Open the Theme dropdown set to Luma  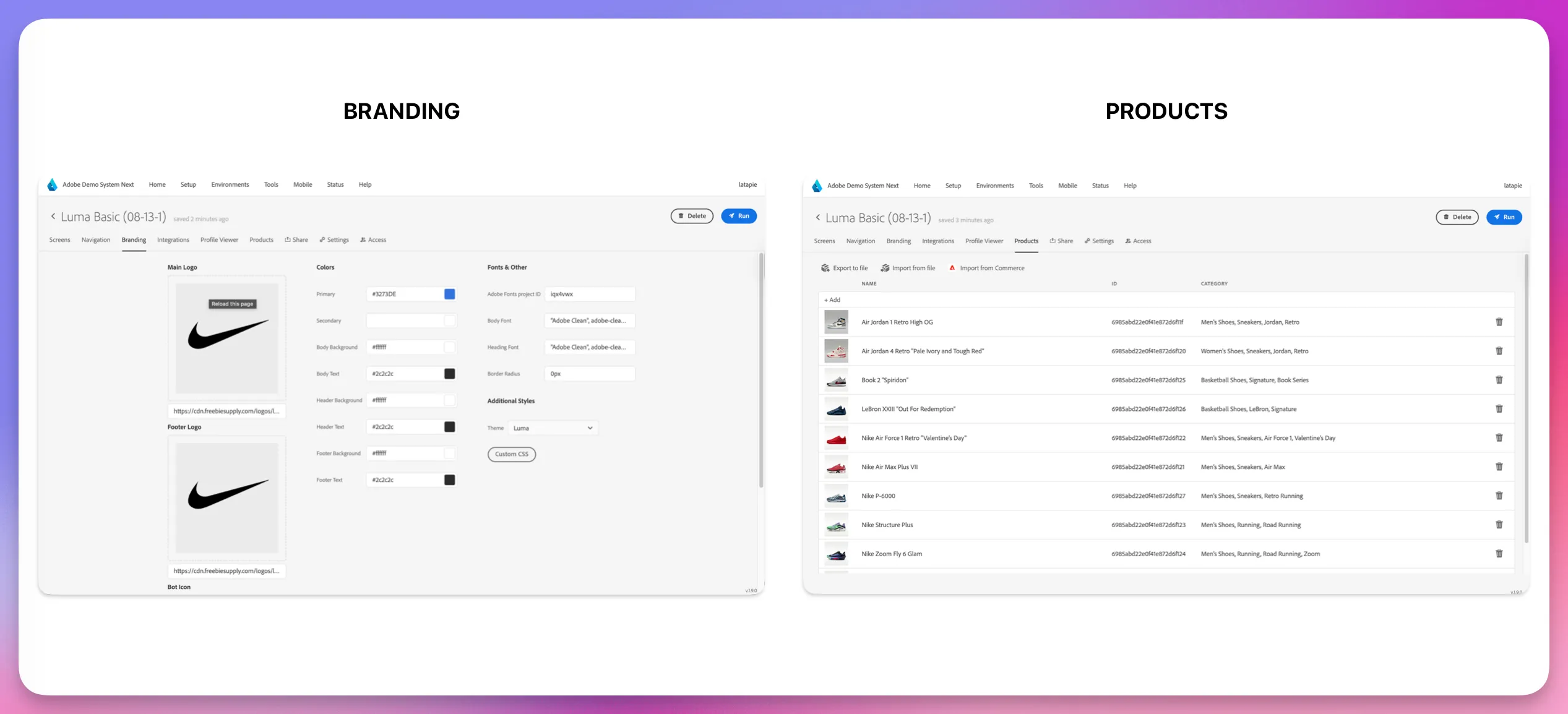point(553,428)
